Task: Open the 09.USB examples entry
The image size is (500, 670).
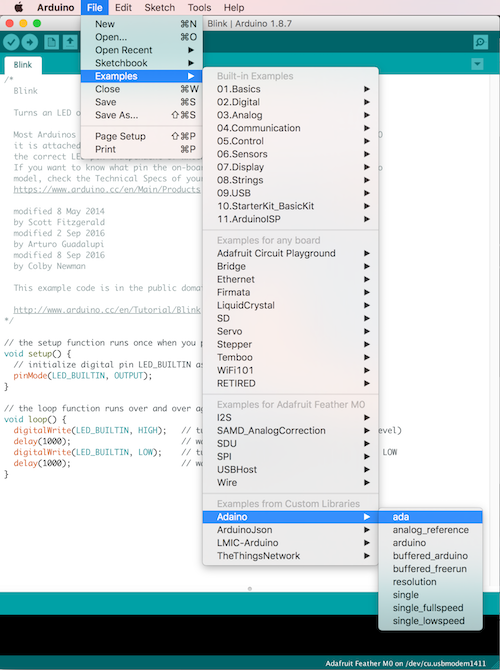Action: point(291,193)
